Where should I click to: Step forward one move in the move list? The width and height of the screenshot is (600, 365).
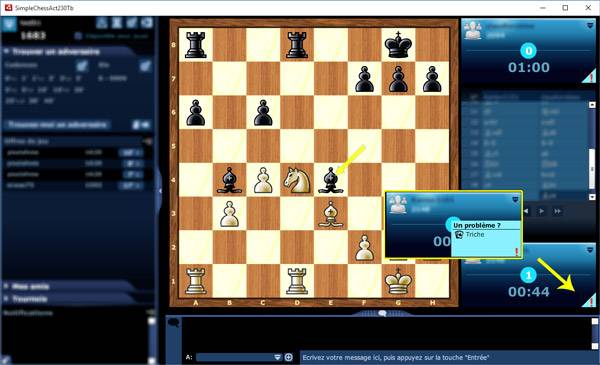541,211
